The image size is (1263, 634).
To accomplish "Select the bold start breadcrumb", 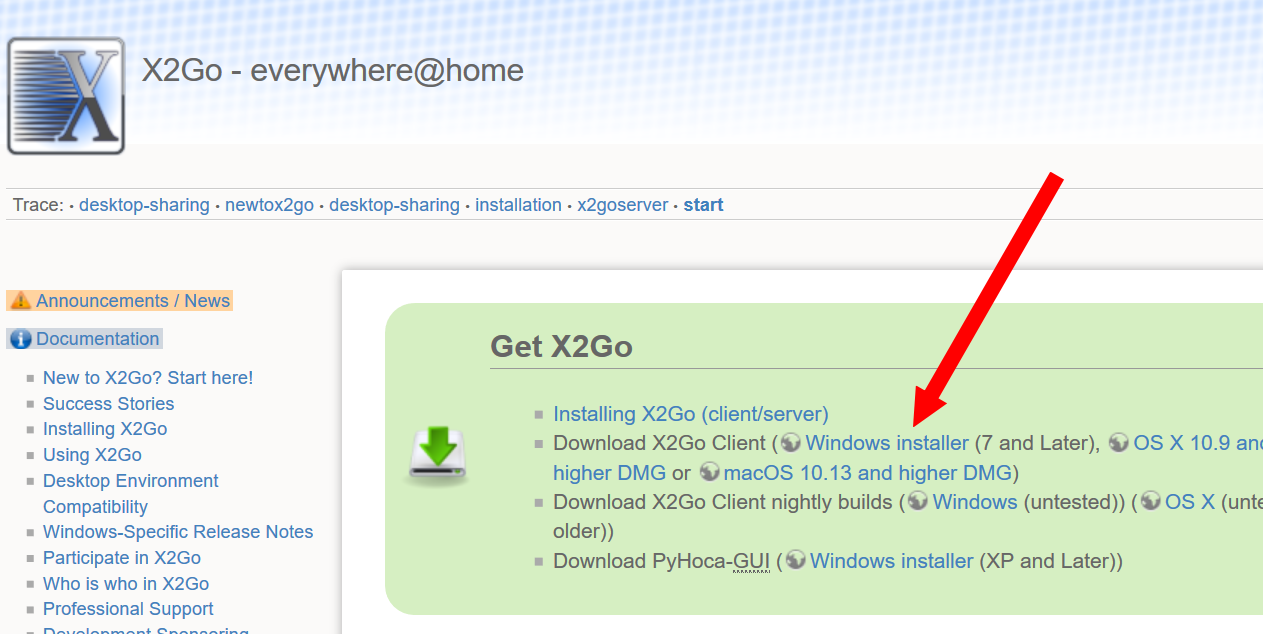I will click(x=703, y=205).
